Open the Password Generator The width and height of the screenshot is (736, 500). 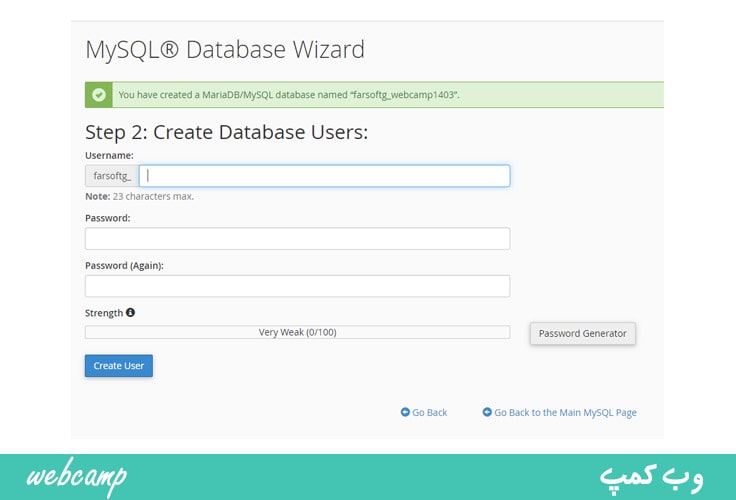pos(583,333)
